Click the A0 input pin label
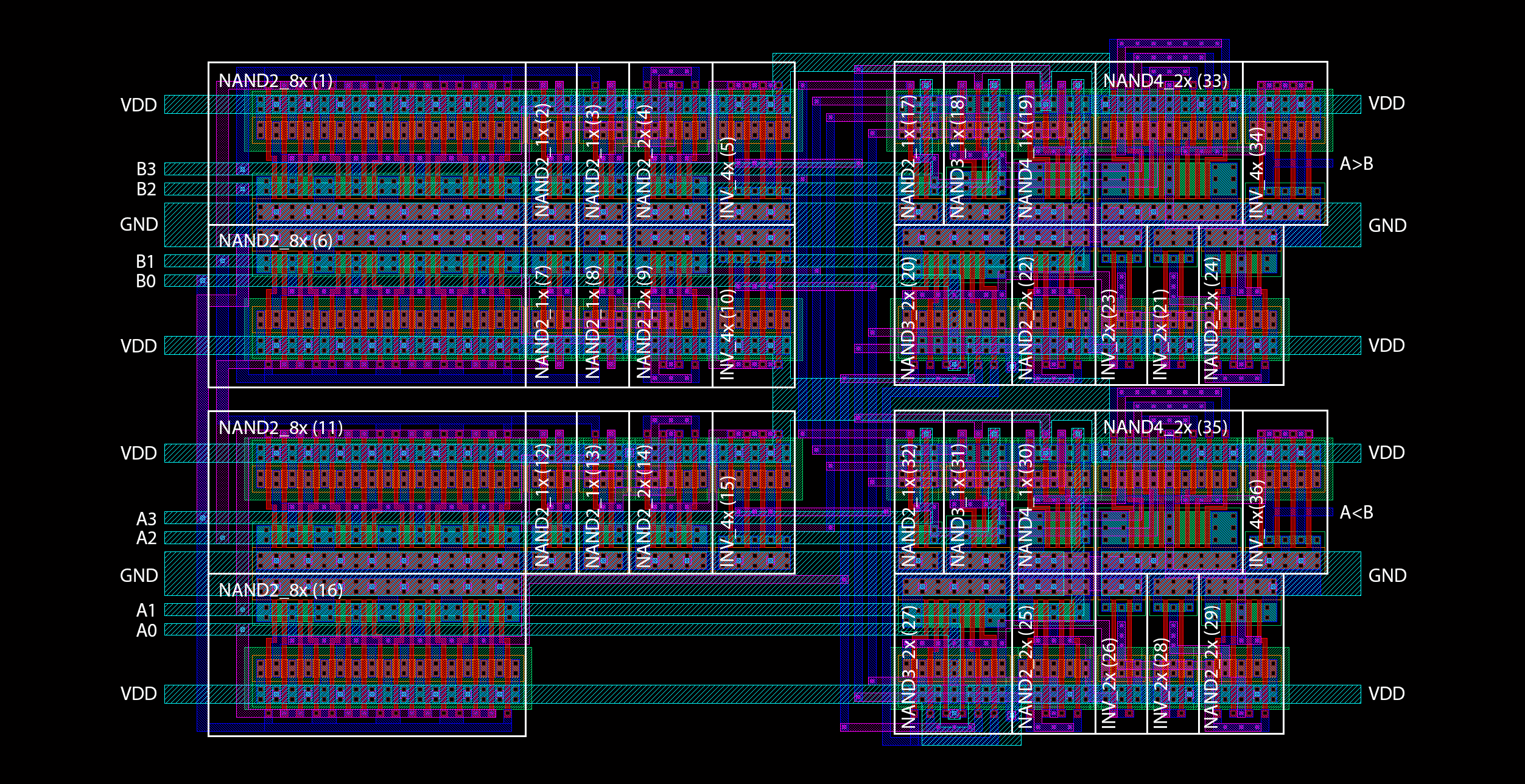This screenshot has height=784, width=1525. (x=146, y=631)
